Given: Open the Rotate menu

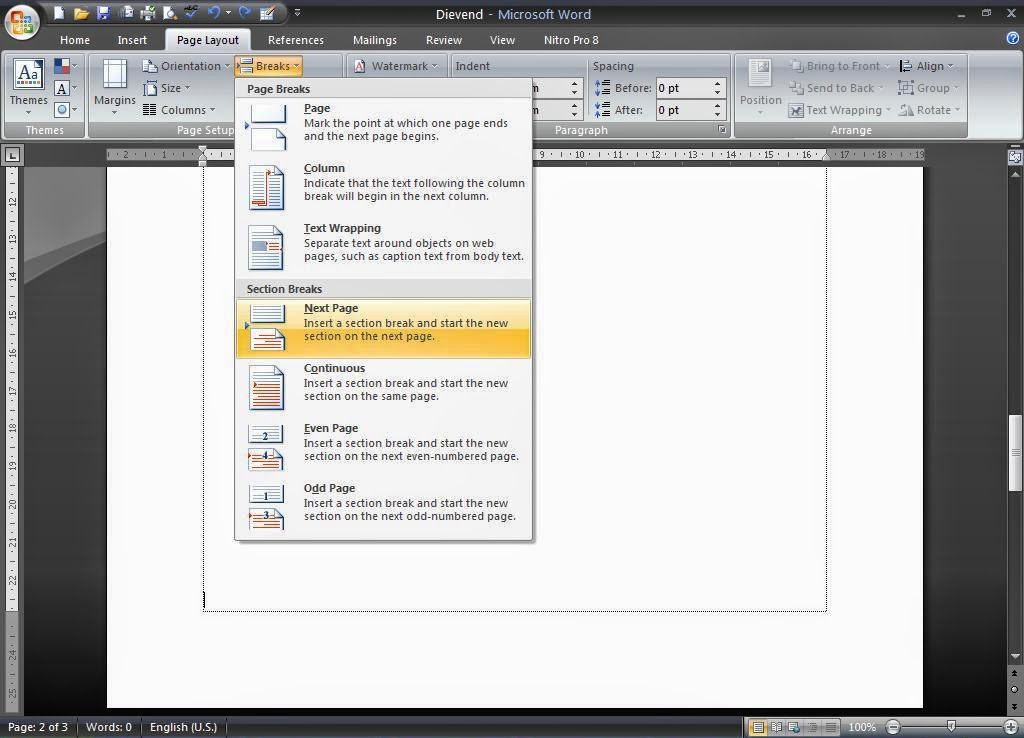Looking at the screenshot, I should click(929, 110).
